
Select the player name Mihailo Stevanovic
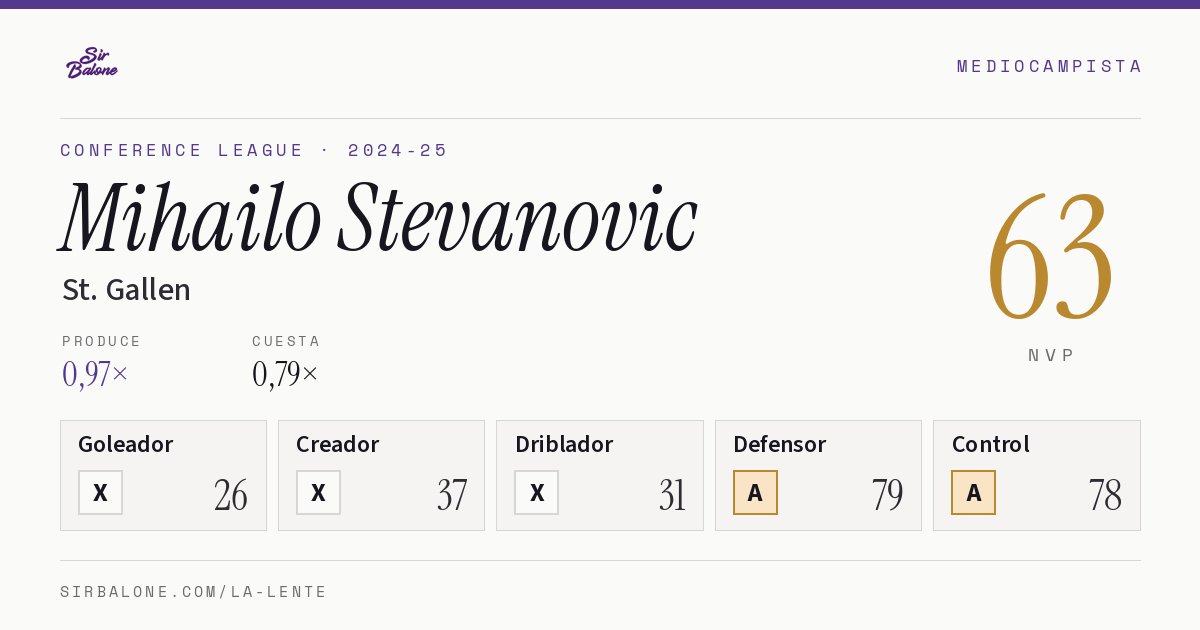(x=378, y=218)
